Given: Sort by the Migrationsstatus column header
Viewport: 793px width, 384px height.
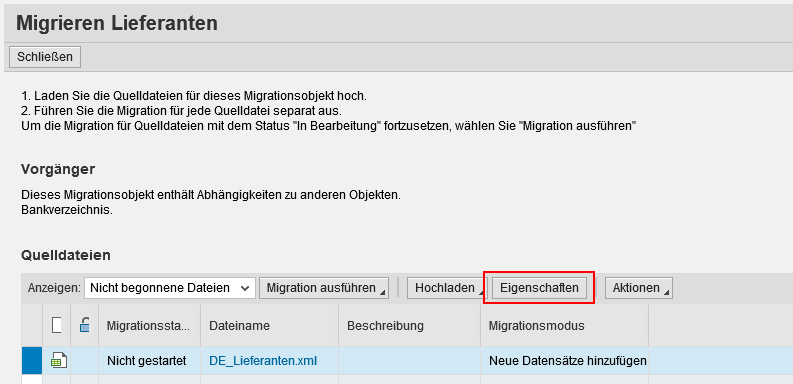Looking at the screenshot, I should pos(149,326).
